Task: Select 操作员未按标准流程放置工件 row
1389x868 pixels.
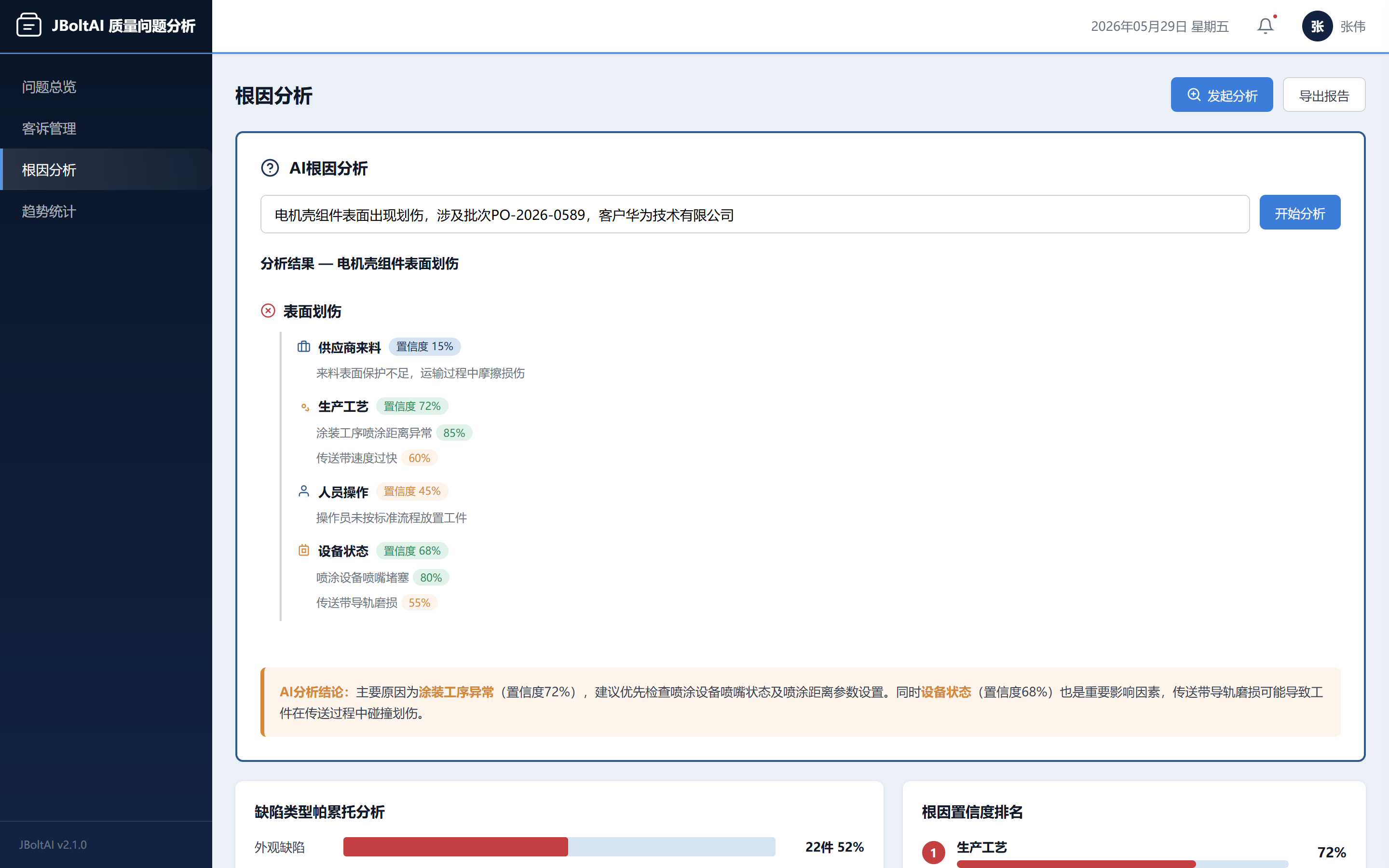Action: point(392,518)
